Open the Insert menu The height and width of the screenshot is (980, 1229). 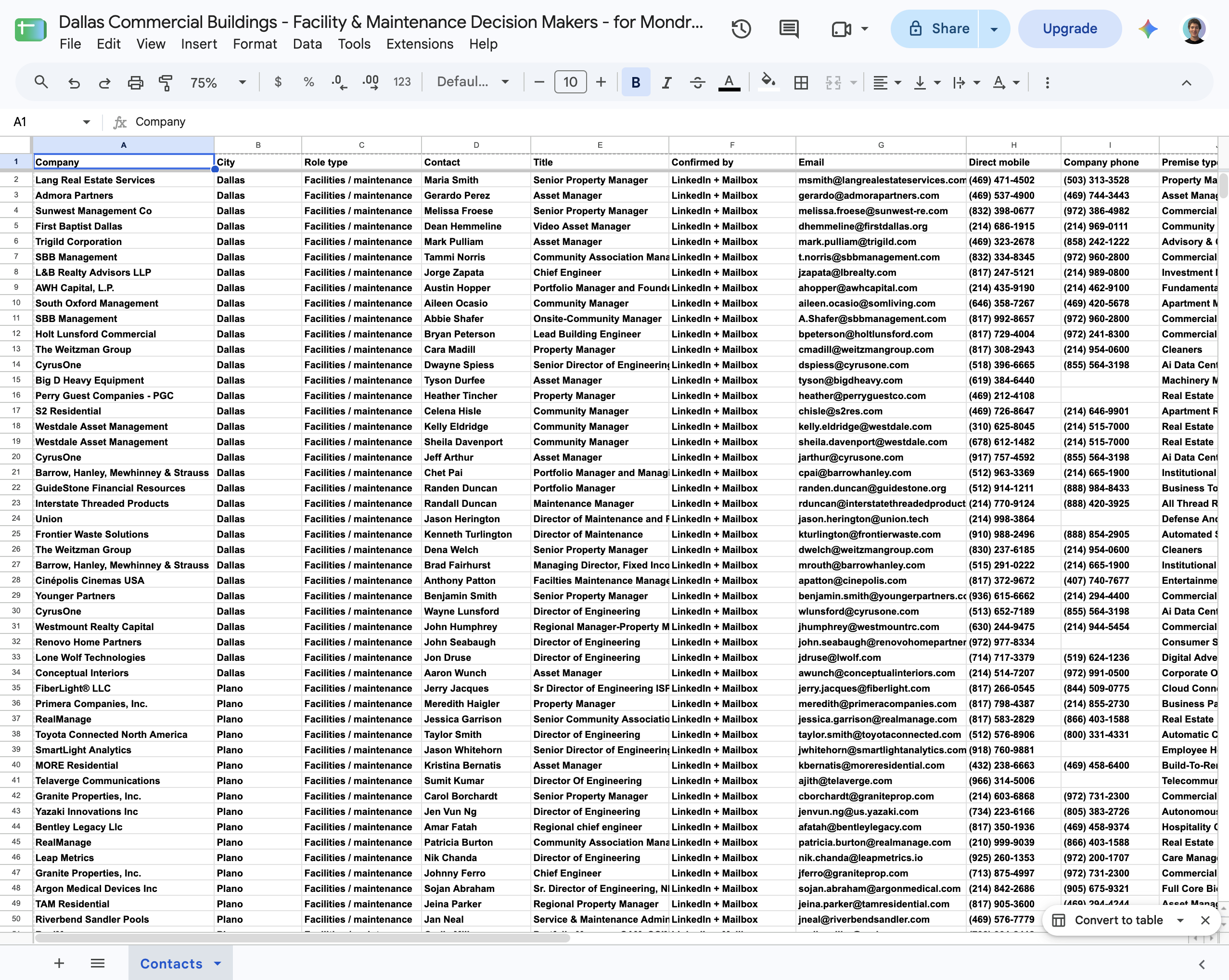[x=199, y=44]
